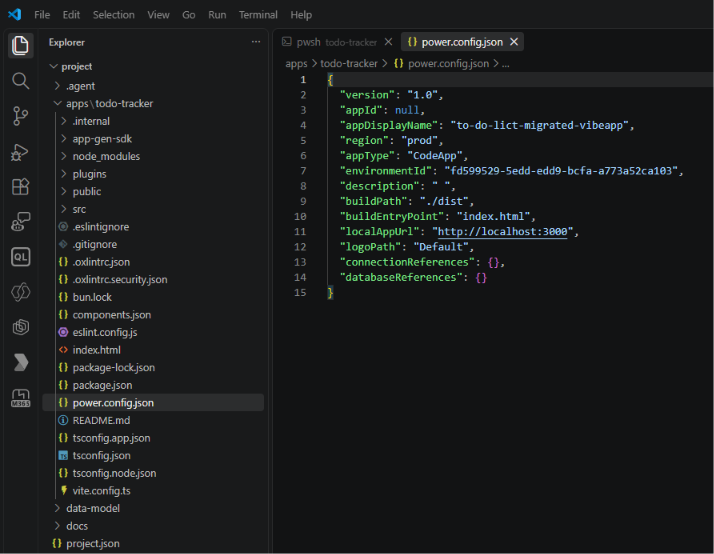
Task: Open the Source Control view
Action: click(x=20, y=116)
